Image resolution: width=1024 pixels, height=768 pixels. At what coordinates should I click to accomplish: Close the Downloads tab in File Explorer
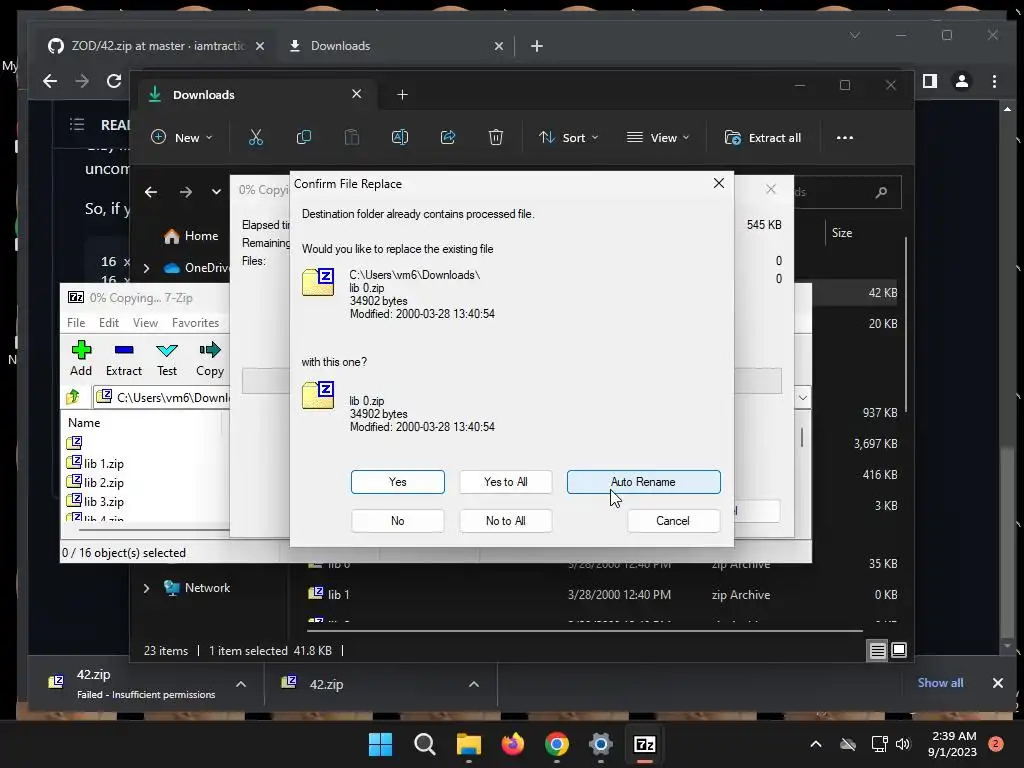(357, 94)
